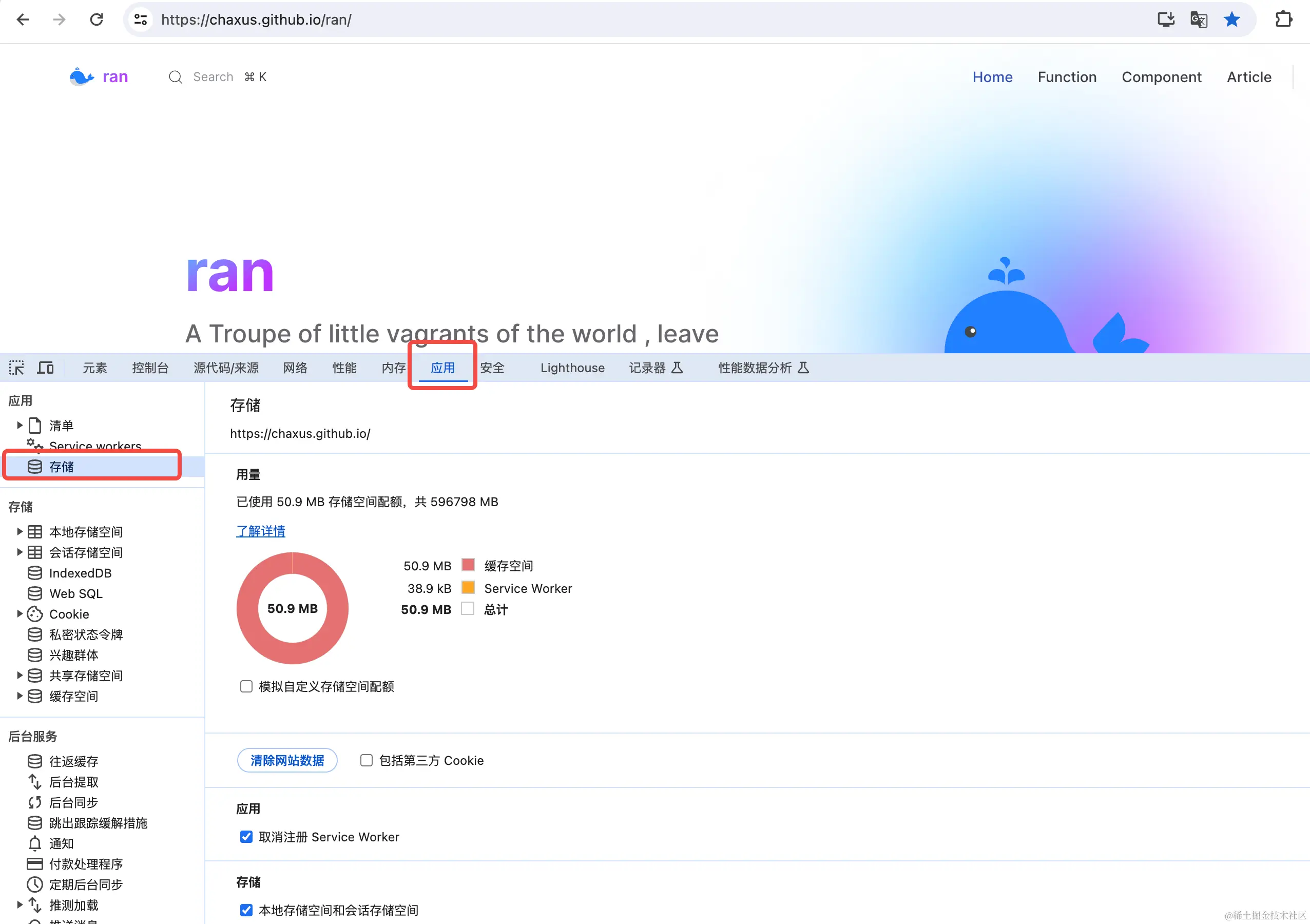Expand the 本地存储空间 tree node
The width and height of the screenshot is (1310, 924).
(20, 531)
